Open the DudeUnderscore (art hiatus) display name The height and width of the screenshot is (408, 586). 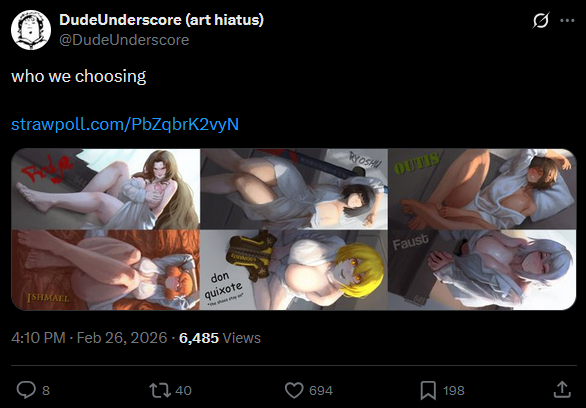pyautogui.click(x=161, y=19)
